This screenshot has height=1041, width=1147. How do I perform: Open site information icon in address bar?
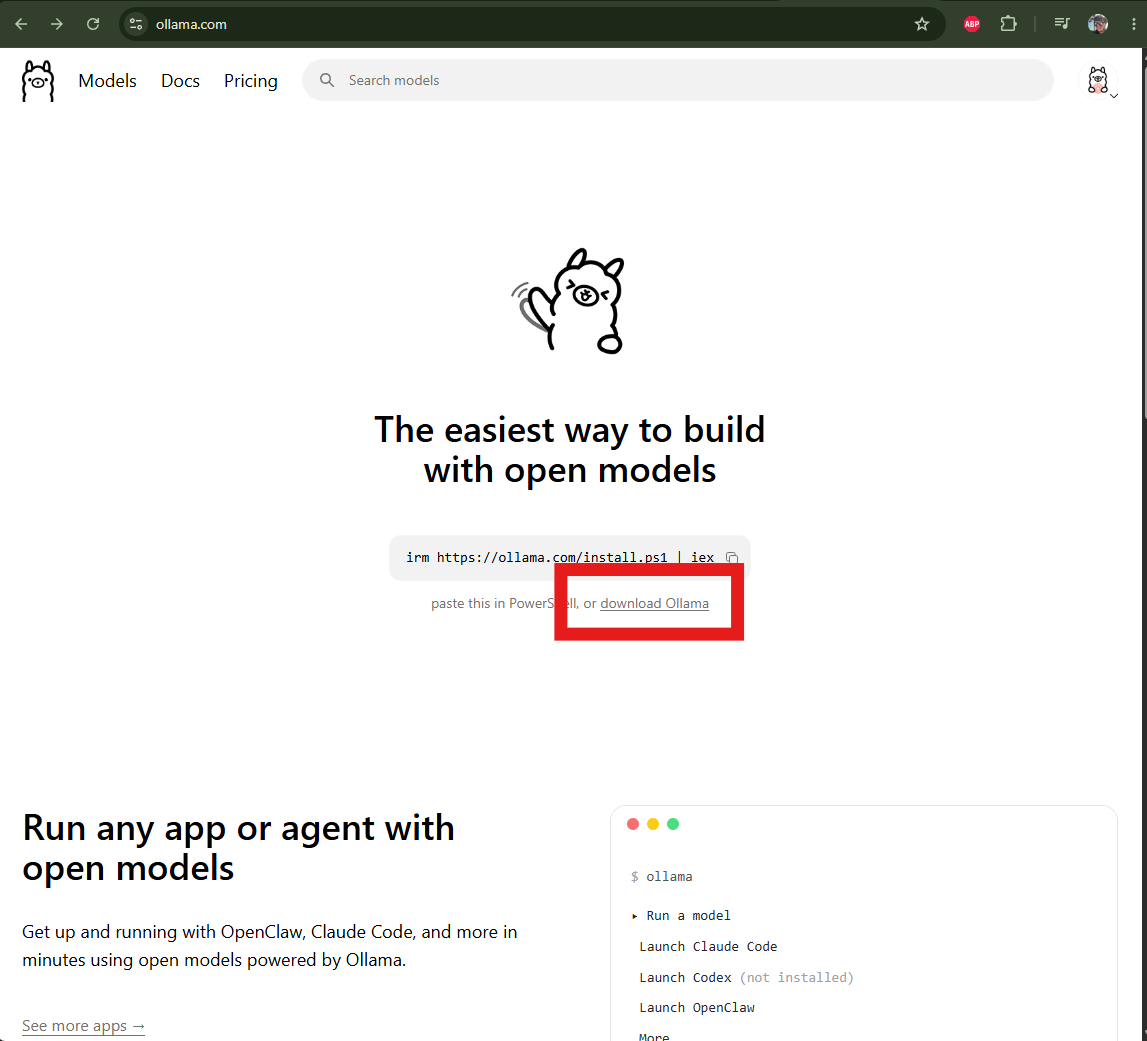(x=136, y=24)
